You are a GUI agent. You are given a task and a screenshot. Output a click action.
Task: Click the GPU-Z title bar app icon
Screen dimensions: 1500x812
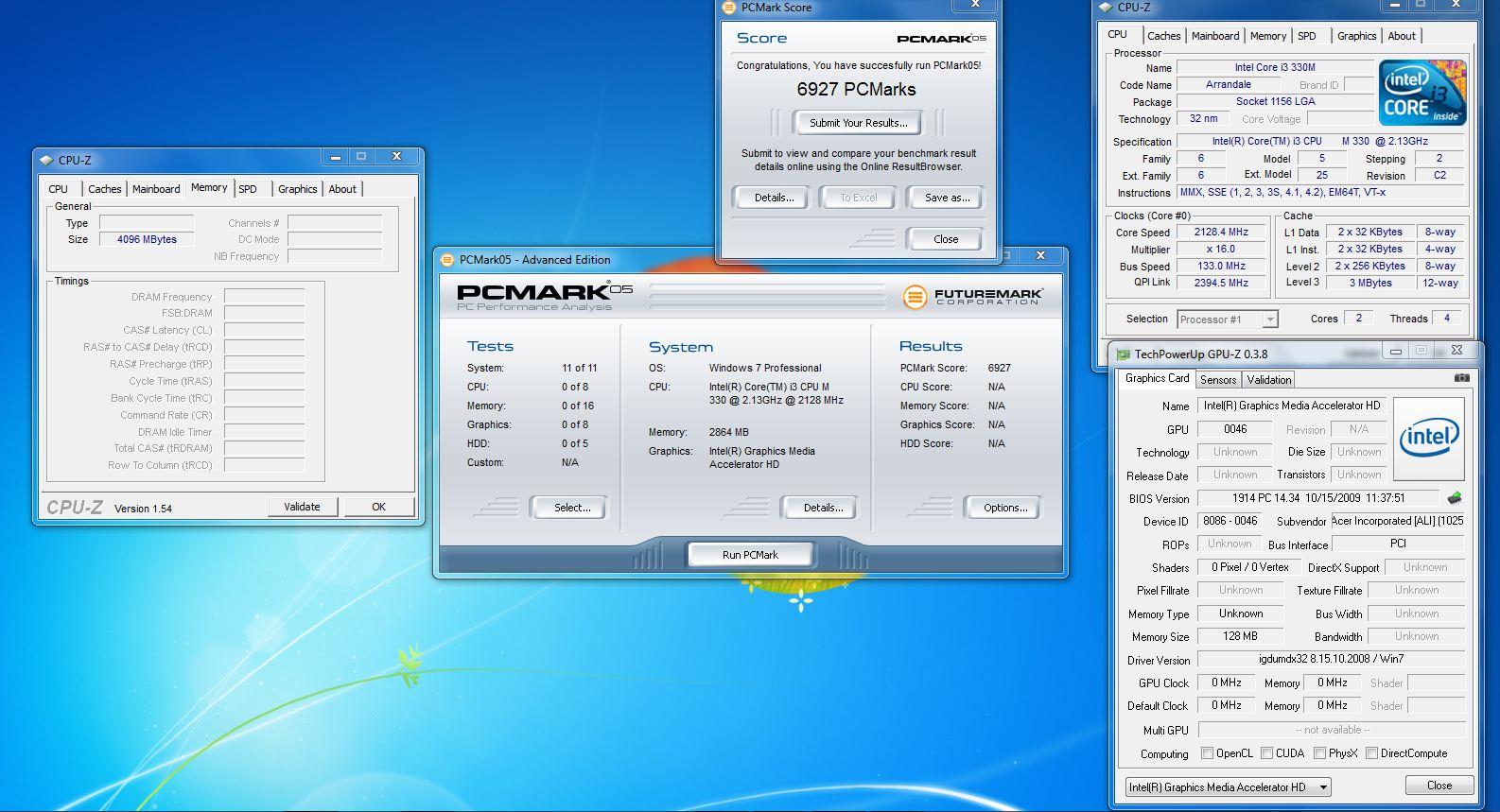[x=1123, y=354]
